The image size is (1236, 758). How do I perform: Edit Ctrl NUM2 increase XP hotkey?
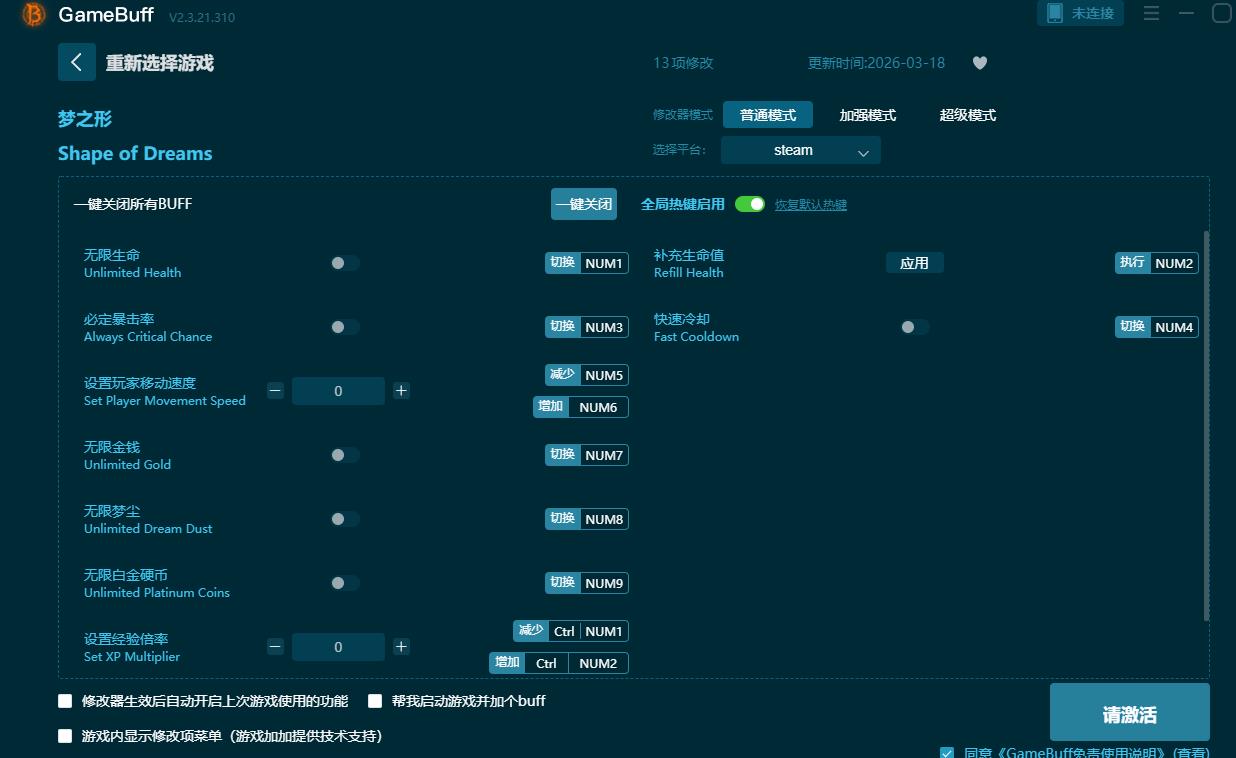[576, 663]
